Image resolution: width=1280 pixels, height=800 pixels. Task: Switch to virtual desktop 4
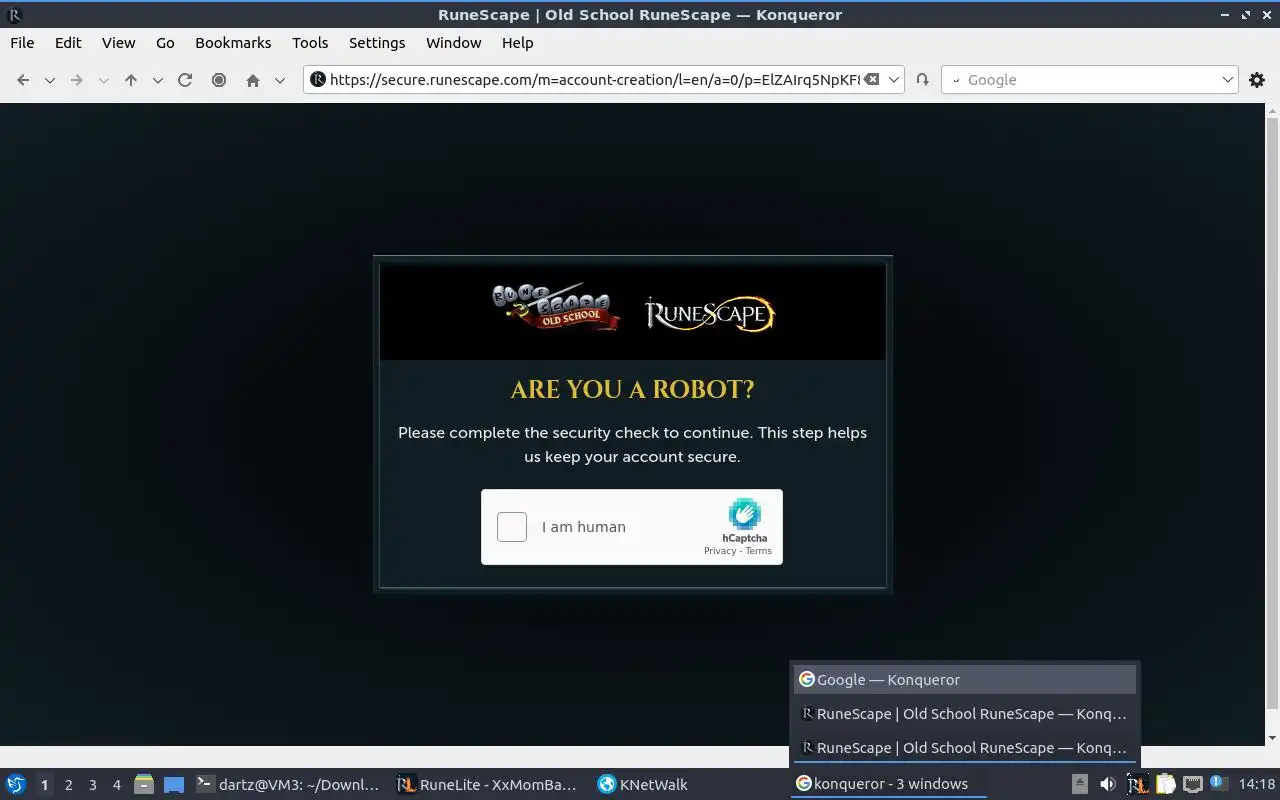pyautogui.click(x=116, y=785)
